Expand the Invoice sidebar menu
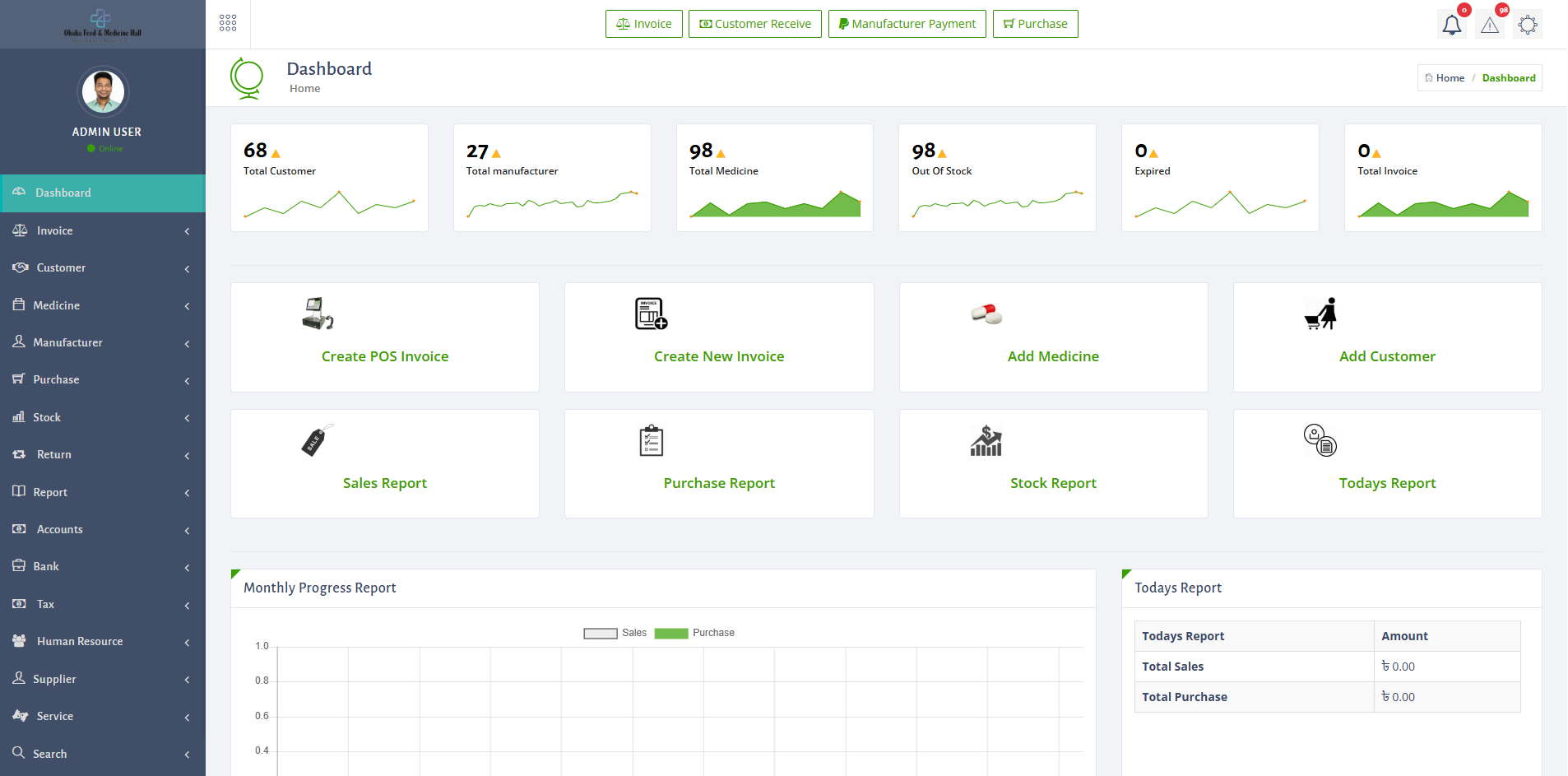The image size is (1568, 776). click(x=103, y=231)
